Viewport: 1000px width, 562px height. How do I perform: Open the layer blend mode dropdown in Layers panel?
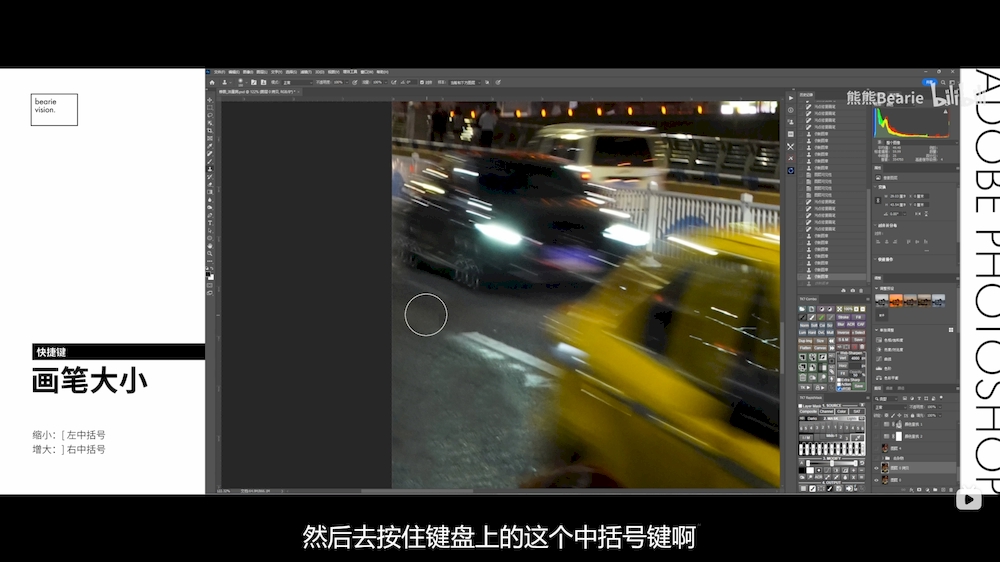click(890, 407)
